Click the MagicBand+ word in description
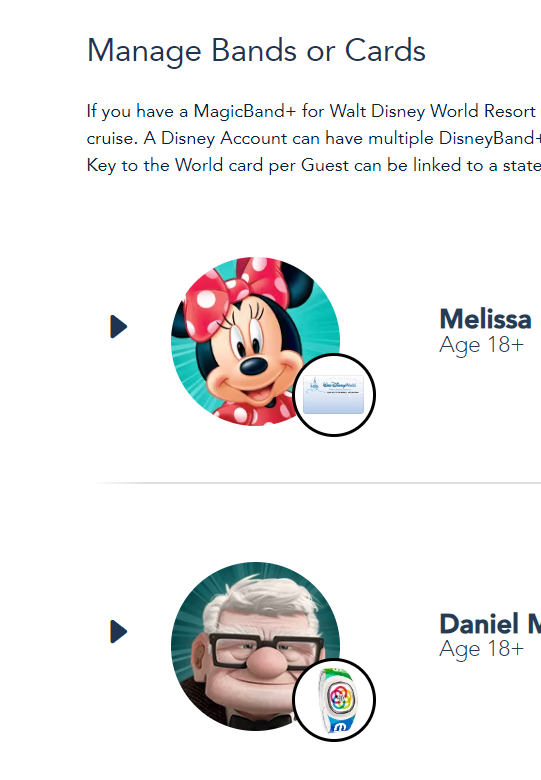The image size is (541, 780). point(245,111)
